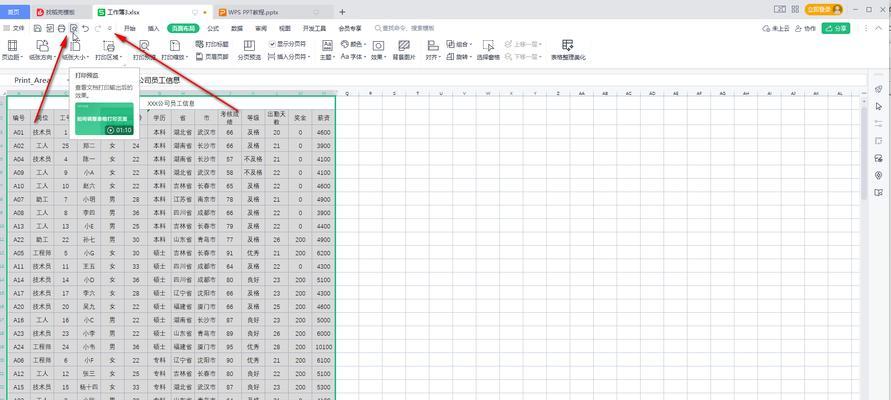The image size is (891, 400).
Task: Switch to the 视图 view tab
Action: (x=285, y=28)
